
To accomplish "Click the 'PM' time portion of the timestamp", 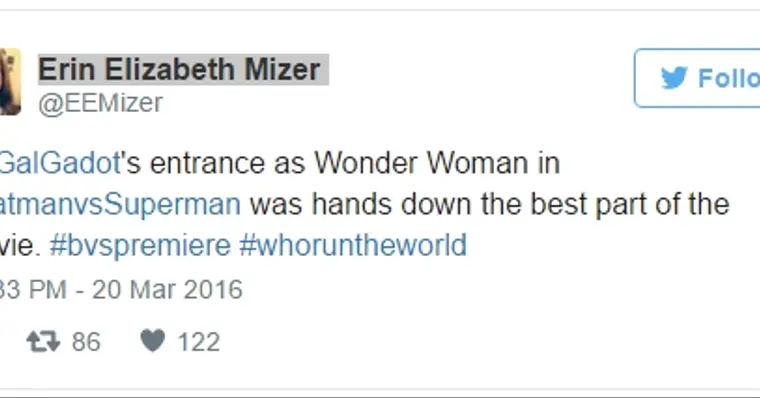I will (x=47, y=289).
